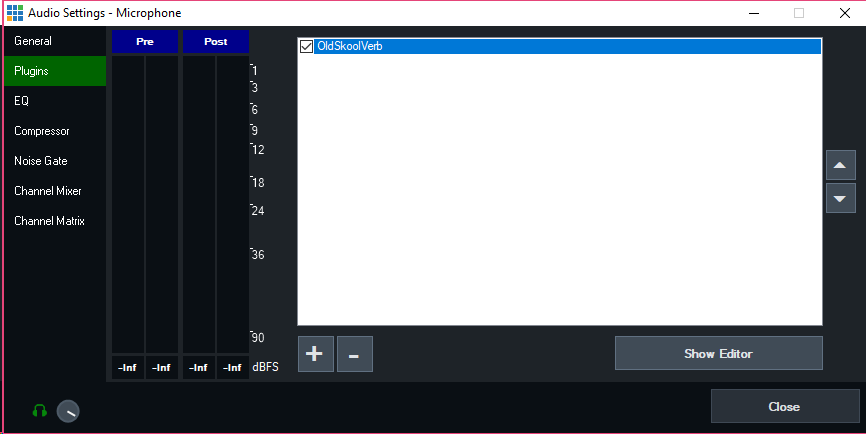Move plugin down with down arrow
866x434 pixels.
pyautogui.click(x=840, y=199)
